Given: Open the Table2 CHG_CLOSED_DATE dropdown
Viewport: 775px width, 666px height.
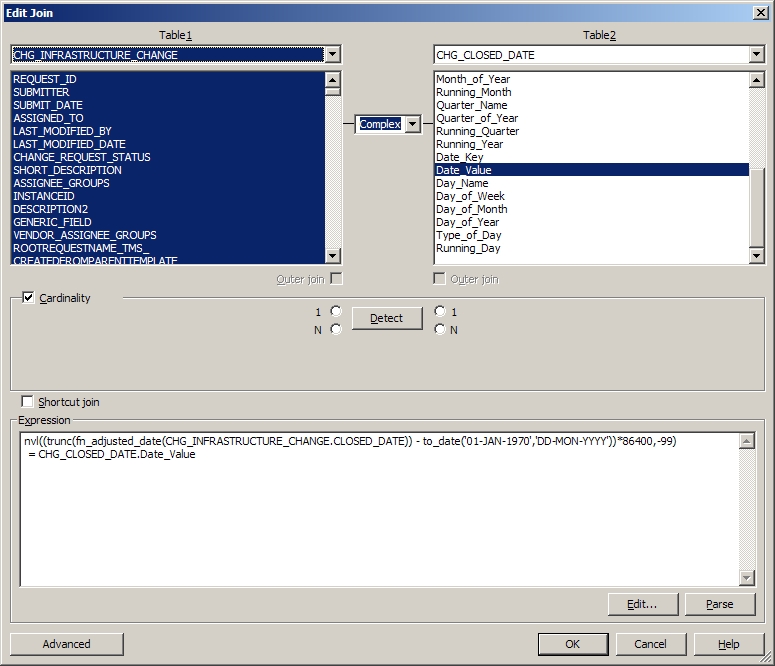Looking at the screenshot, I should [x=756, y=55].
